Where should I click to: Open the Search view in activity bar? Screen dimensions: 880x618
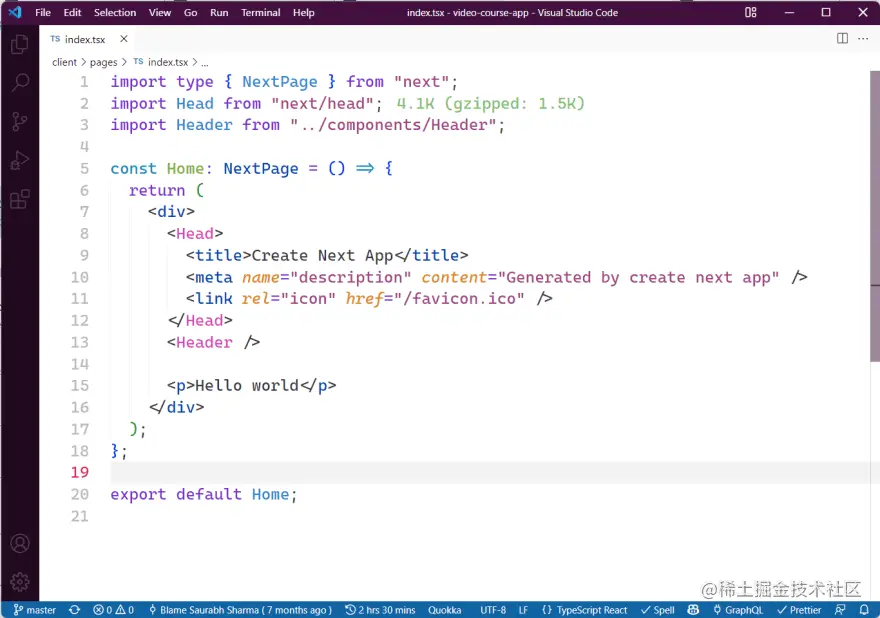tap(20, 83)
